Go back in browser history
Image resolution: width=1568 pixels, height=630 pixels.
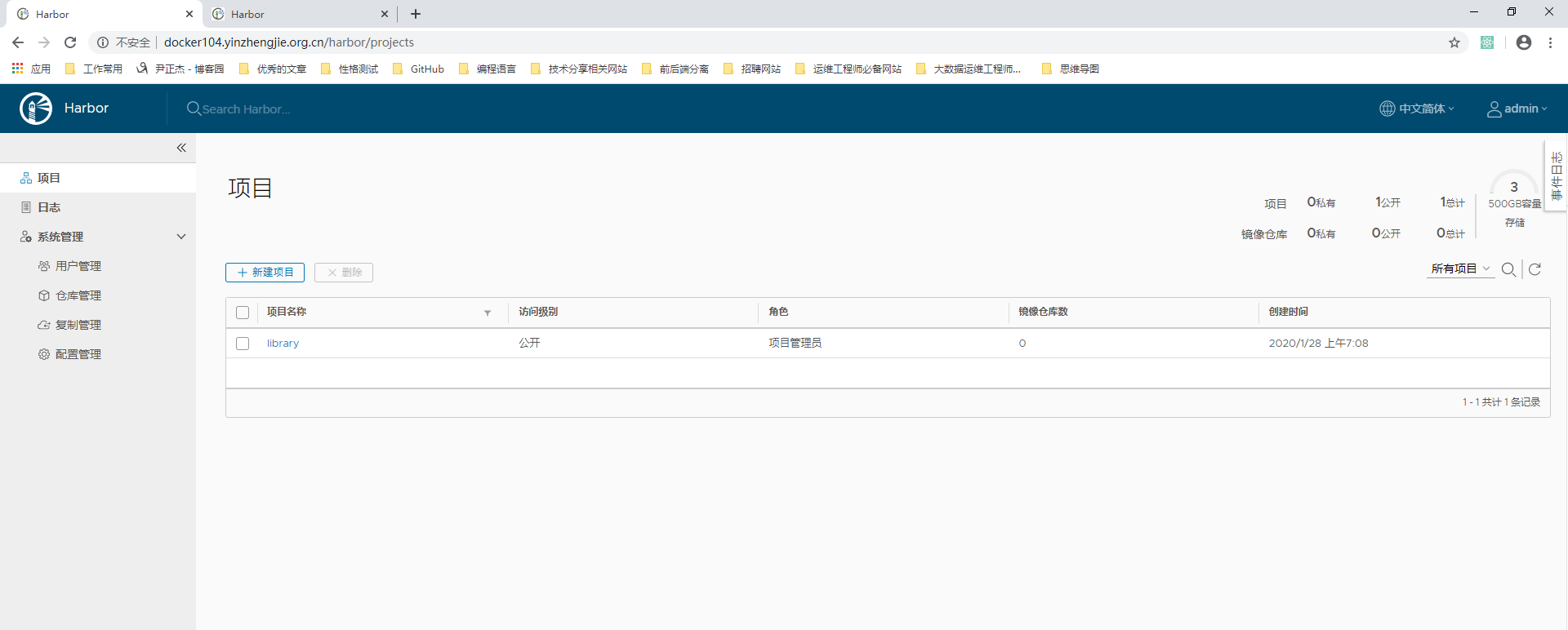(x=18, y=42)
